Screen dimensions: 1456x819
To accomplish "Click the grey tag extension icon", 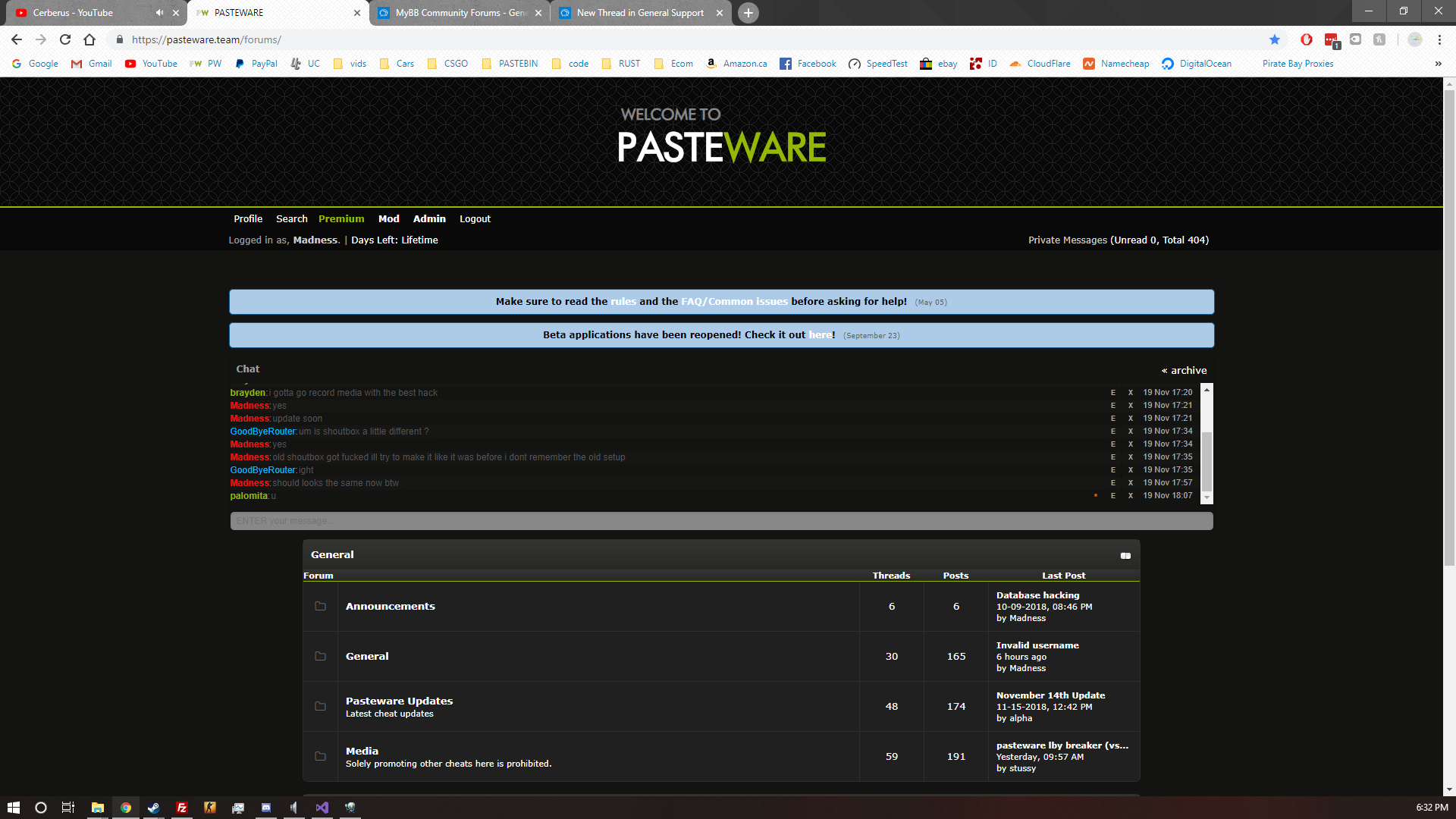I will point(1356,39).
